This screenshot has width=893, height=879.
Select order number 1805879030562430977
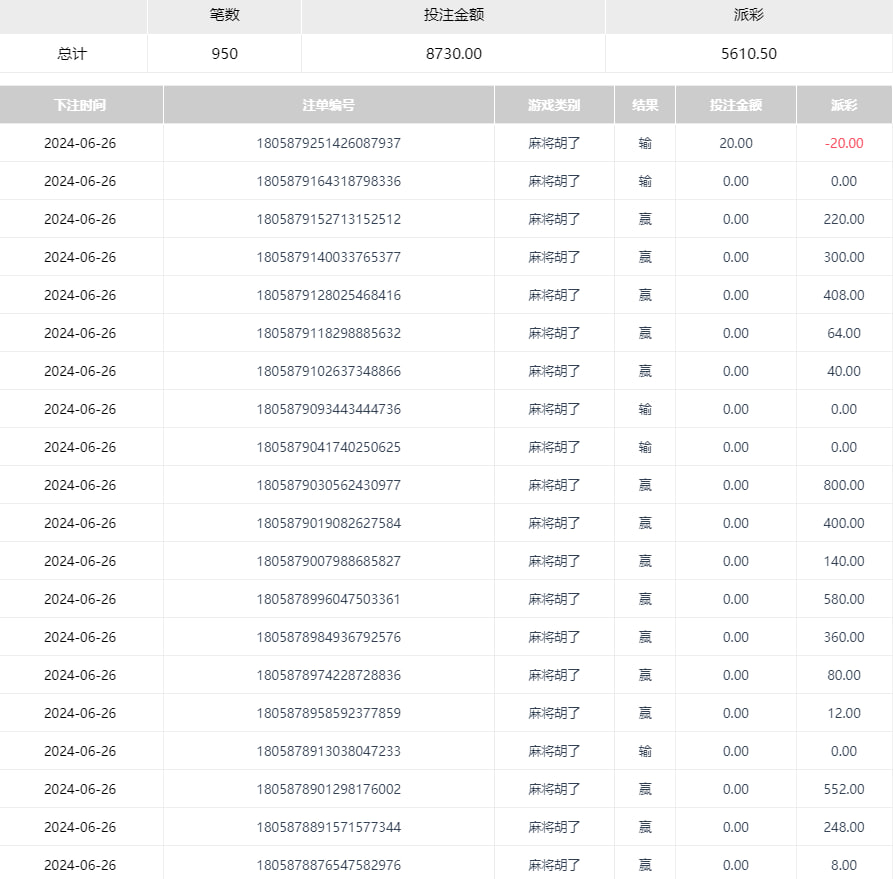coord(328,485)
